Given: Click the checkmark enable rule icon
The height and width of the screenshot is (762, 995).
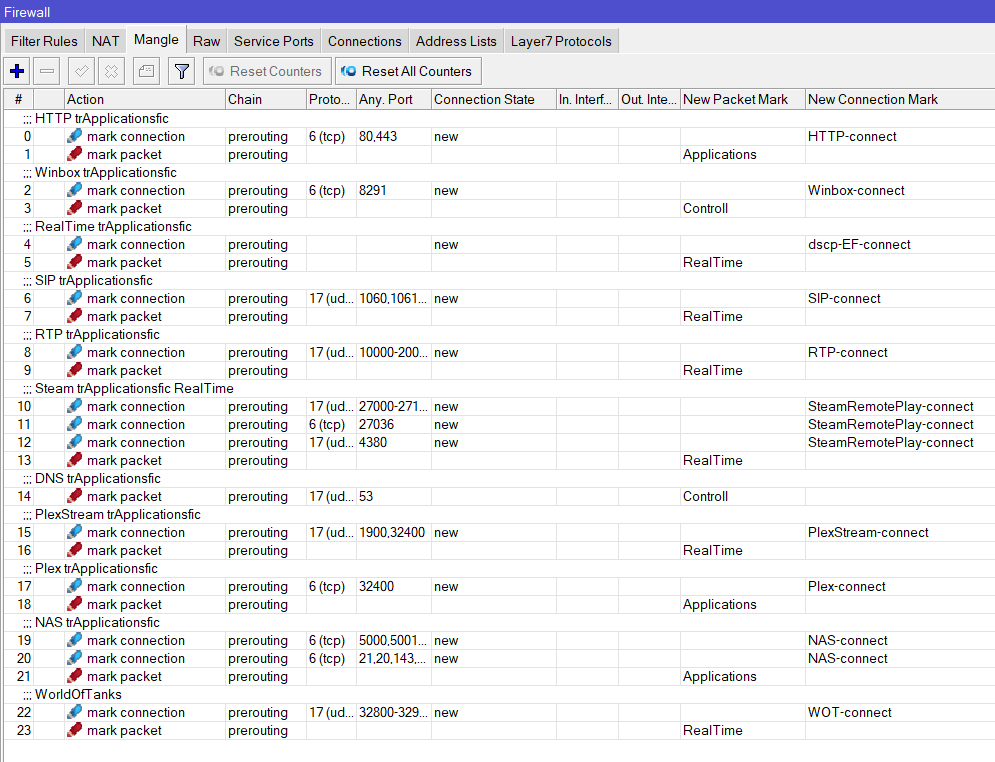Looking at the screenshot, I should (81, 71).
